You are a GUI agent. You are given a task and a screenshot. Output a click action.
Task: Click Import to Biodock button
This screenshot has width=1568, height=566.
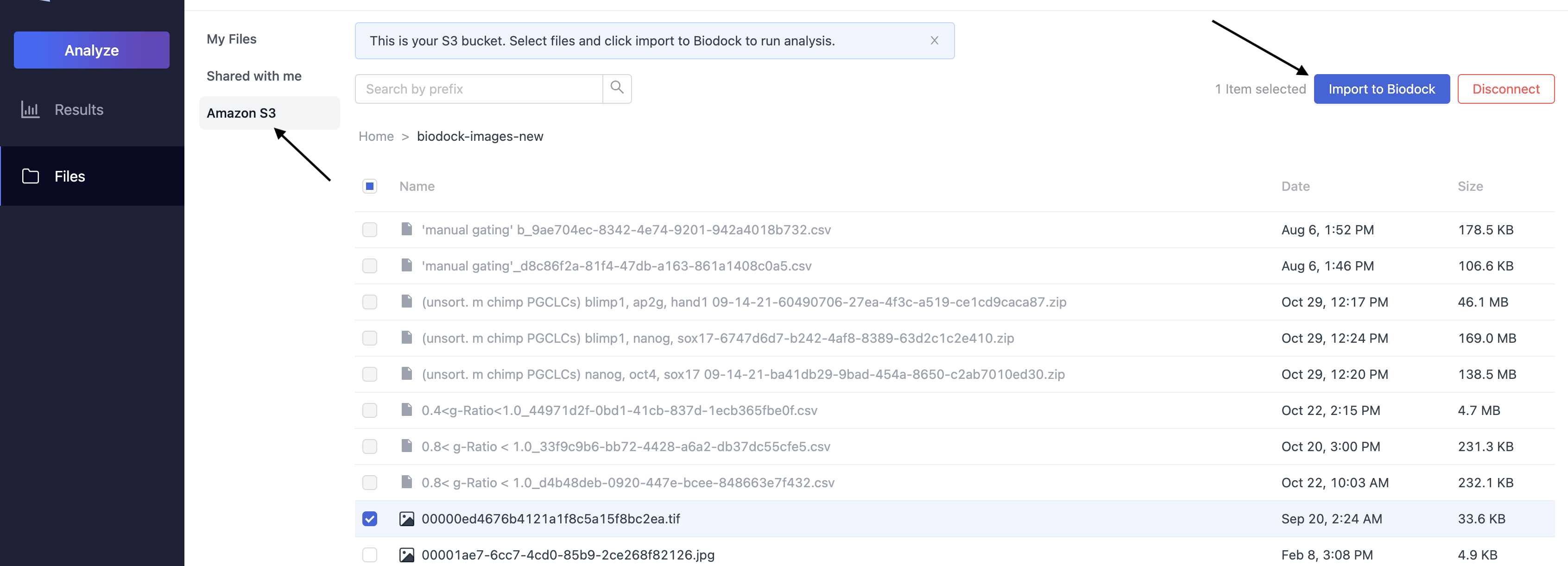click(1381, 89)
